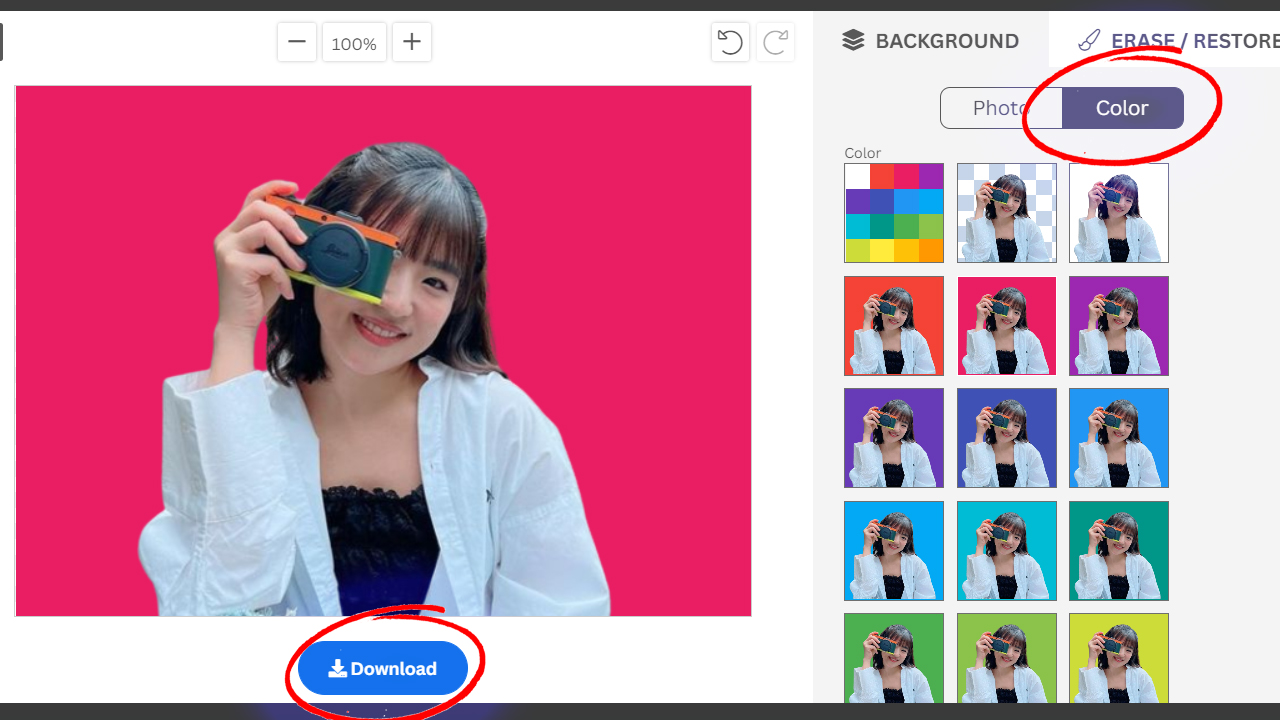Pick the indigo blue background thumbnail
Viewport: 1280px width, 720px height.
pos(1006,438)
